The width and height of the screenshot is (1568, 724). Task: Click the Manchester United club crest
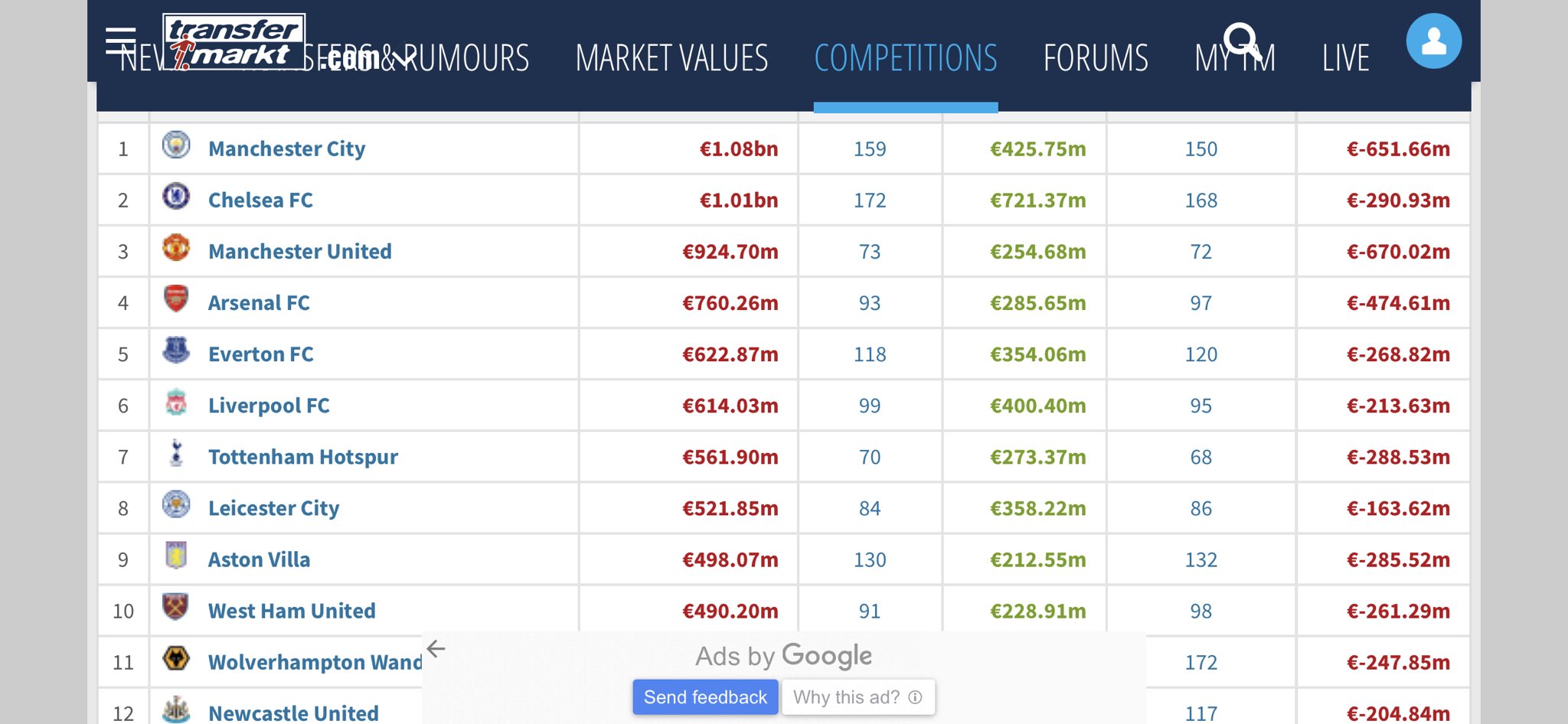[176, 248]
